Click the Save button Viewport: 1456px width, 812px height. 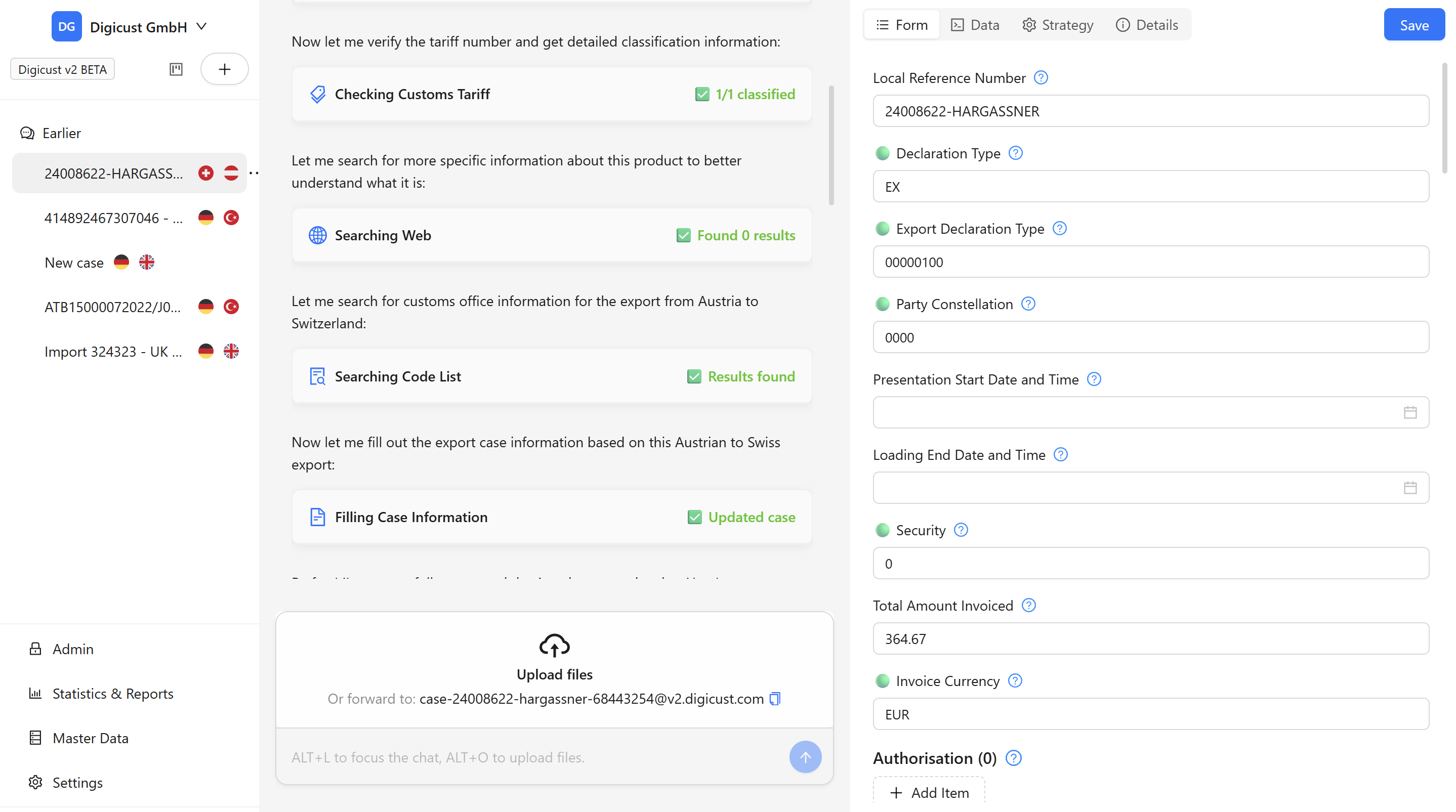pyautogui.click(x=1413, y=25)
